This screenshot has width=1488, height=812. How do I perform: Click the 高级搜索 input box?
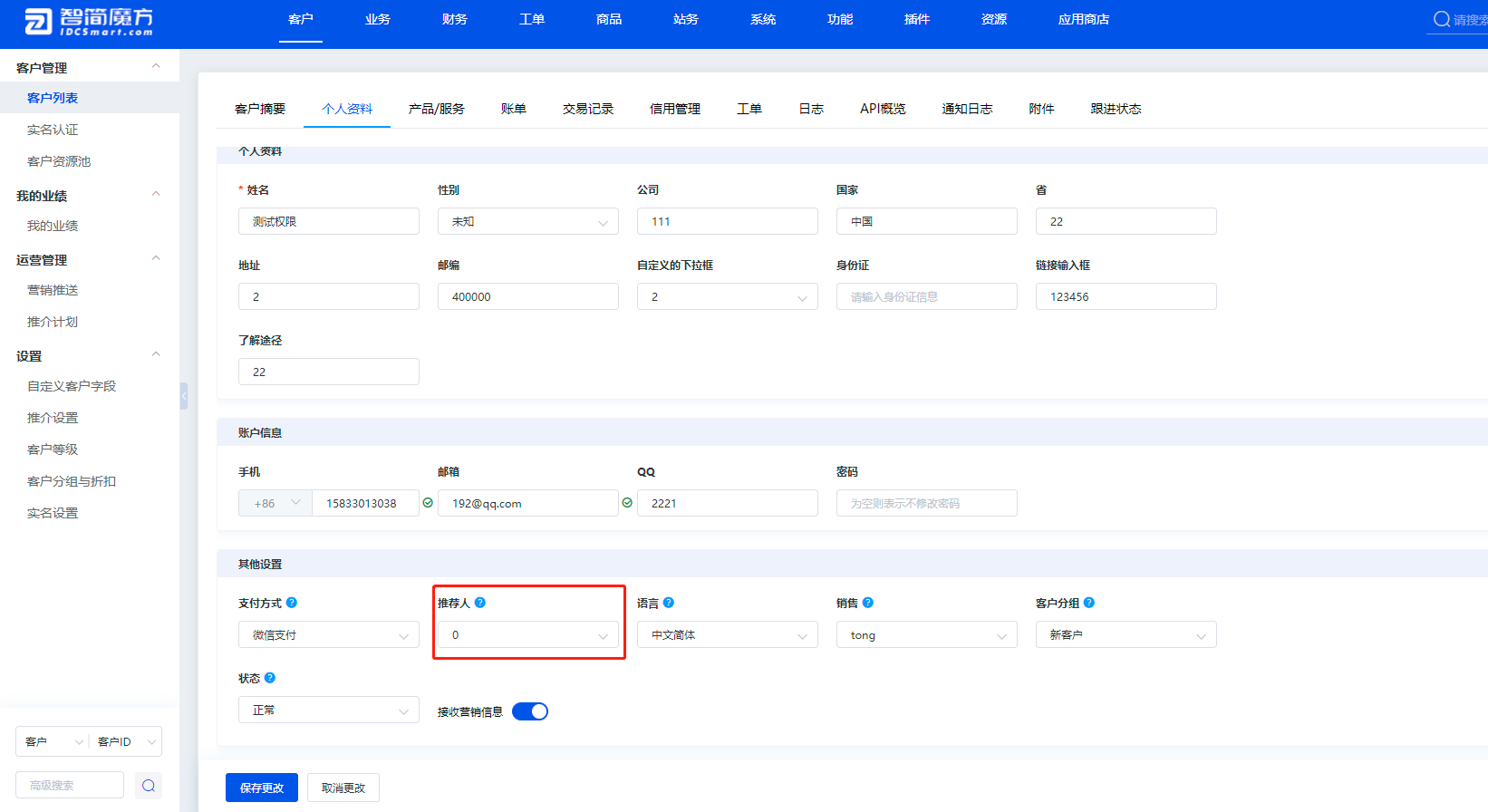(70, 785)
